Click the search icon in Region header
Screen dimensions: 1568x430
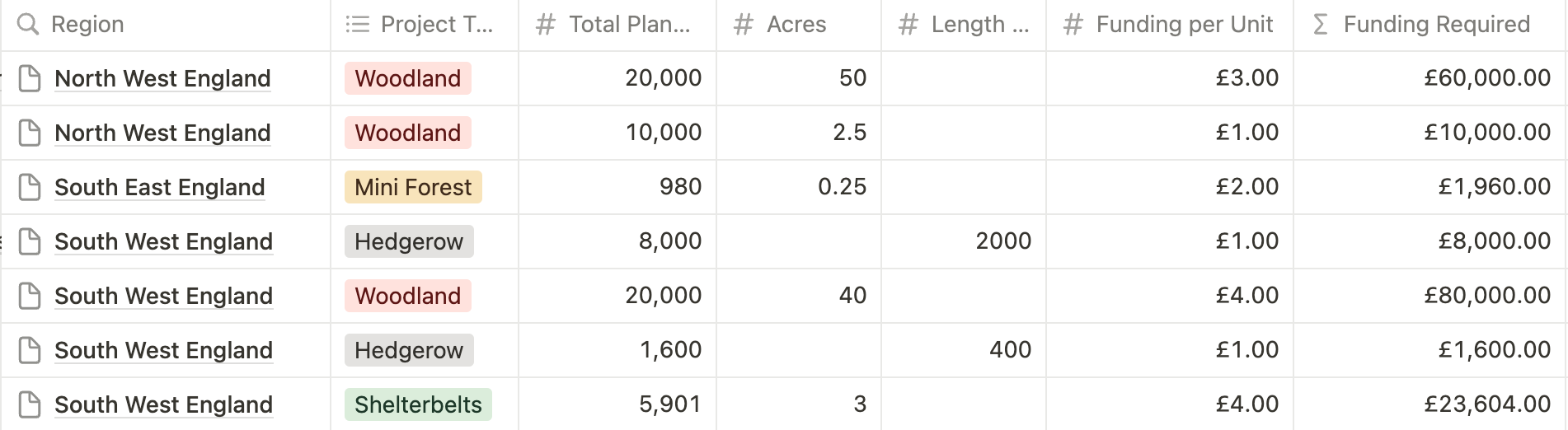pos(28,25)
